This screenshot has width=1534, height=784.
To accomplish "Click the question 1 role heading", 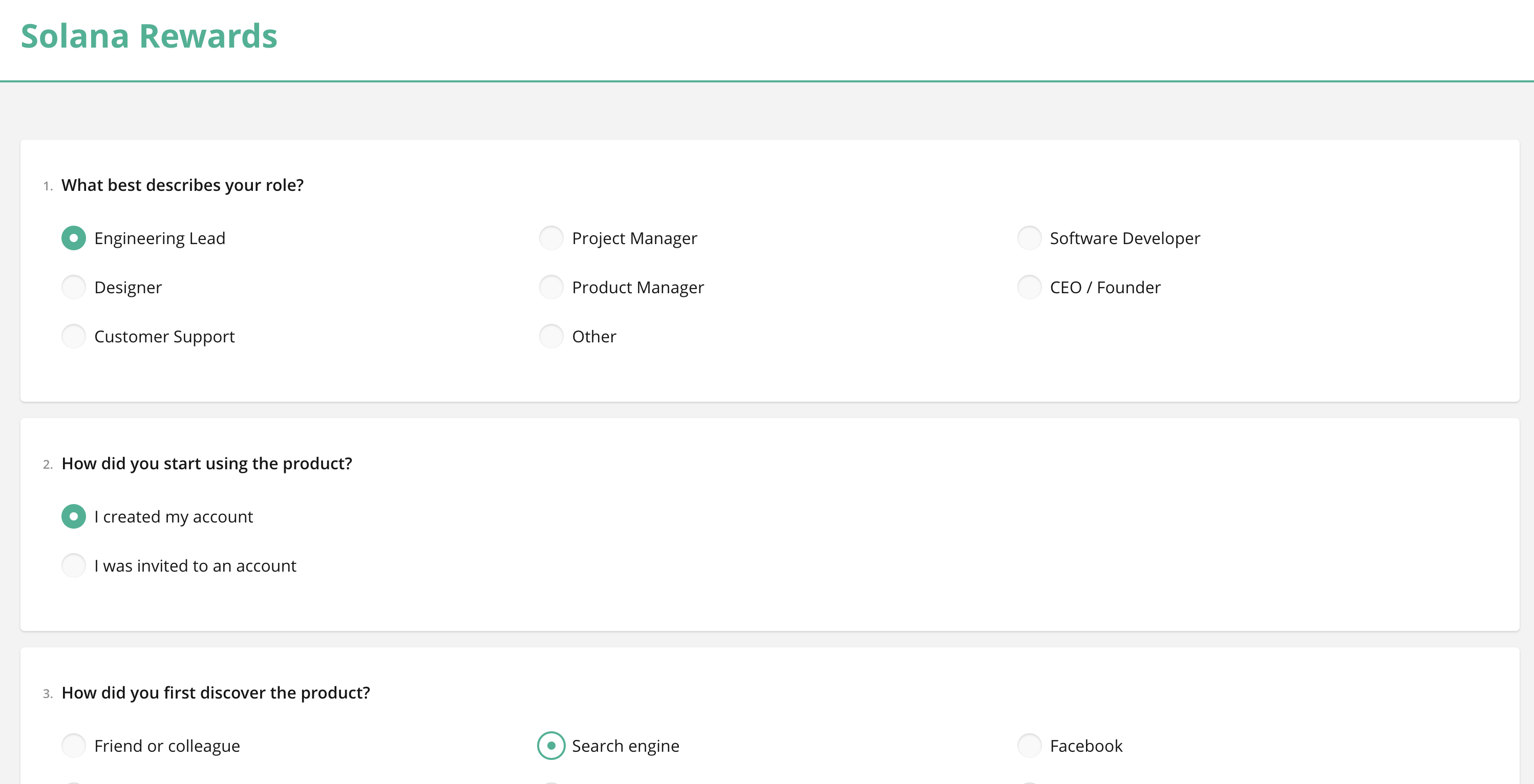I will 182,185.
